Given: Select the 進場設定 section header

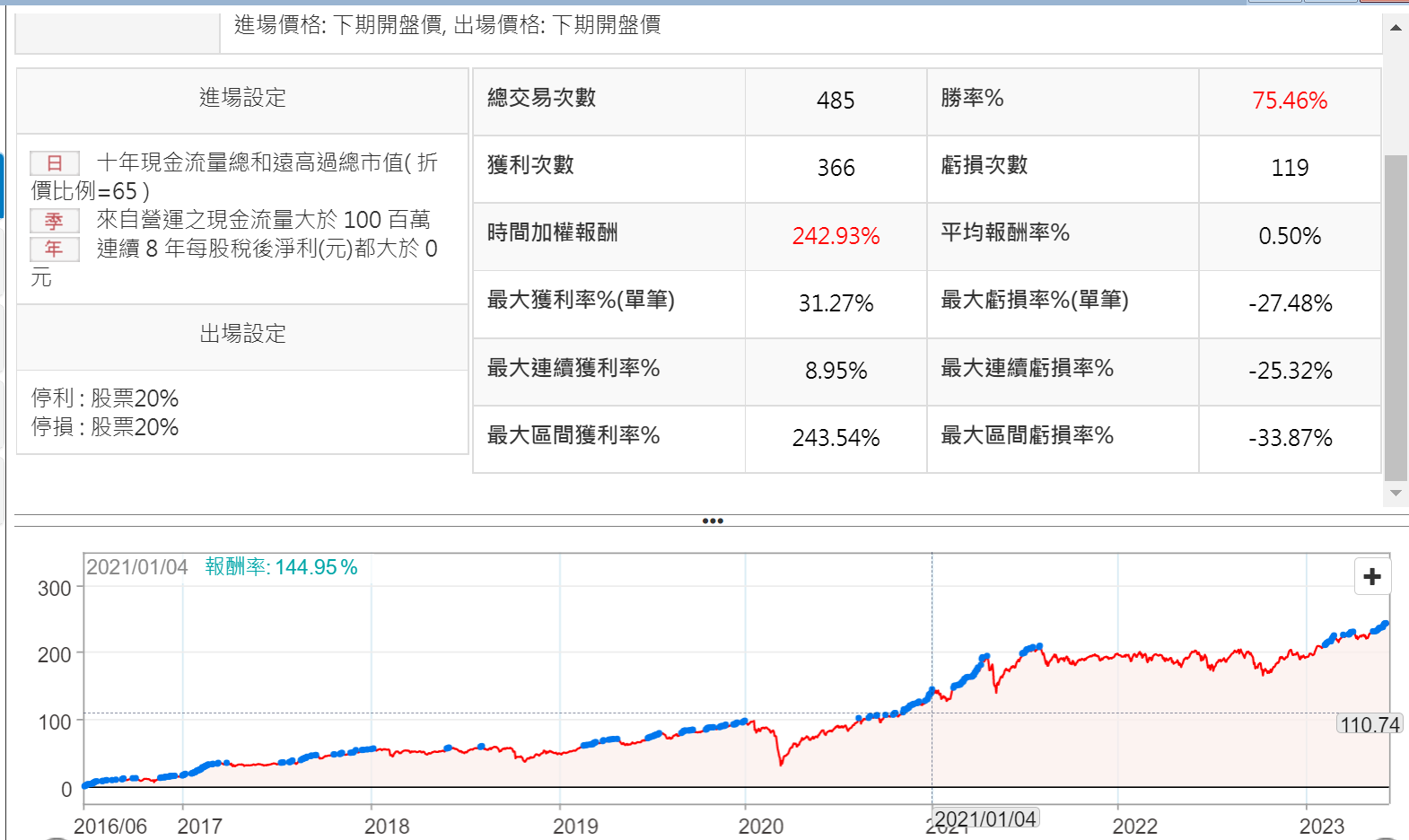Looking at the screenshot, I should [x=242, y=98].
